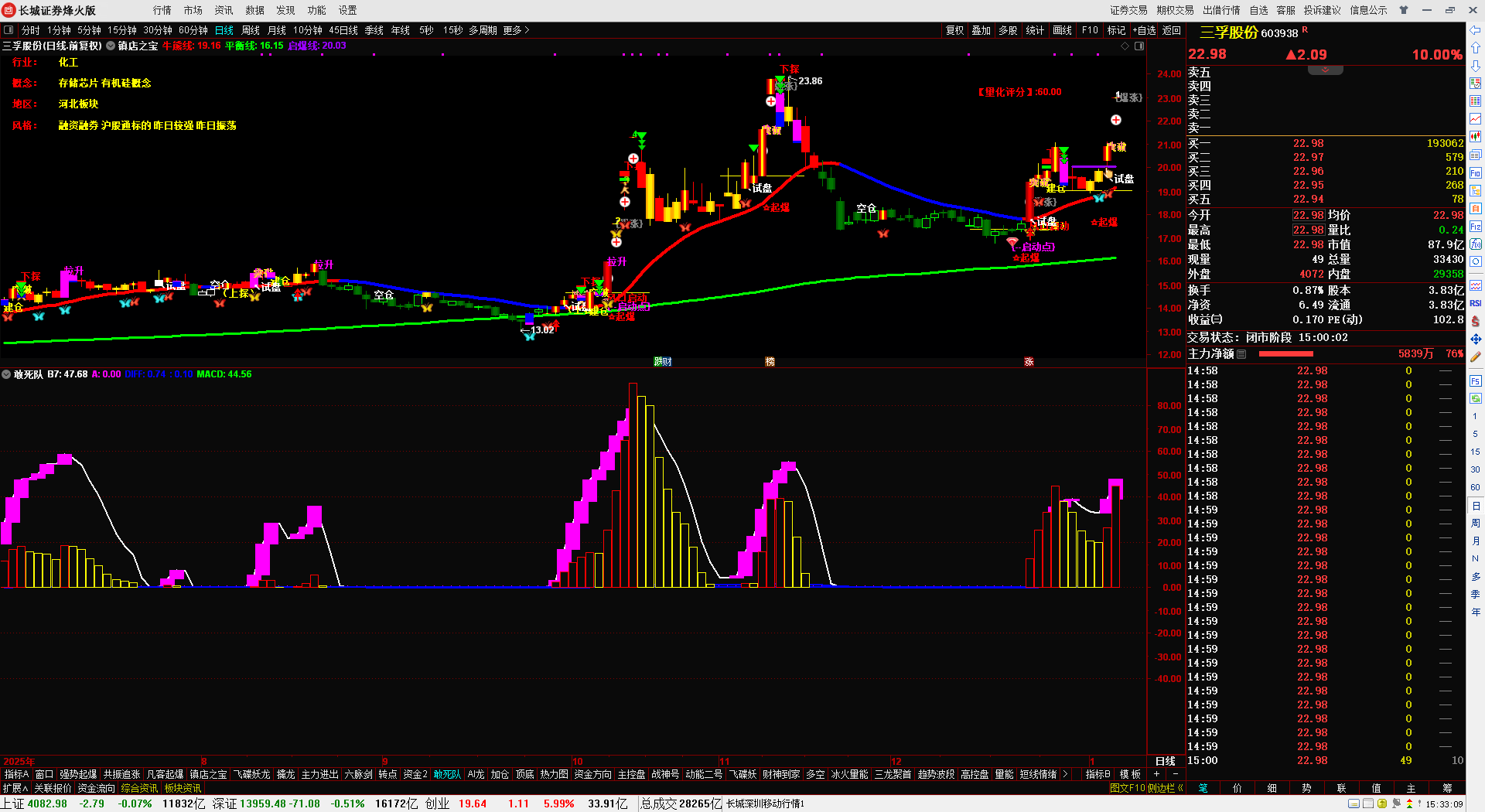Open the line chart icon in right sidebar
The width and height of the screenshot is (1485, 812).
coord(1476,119)
